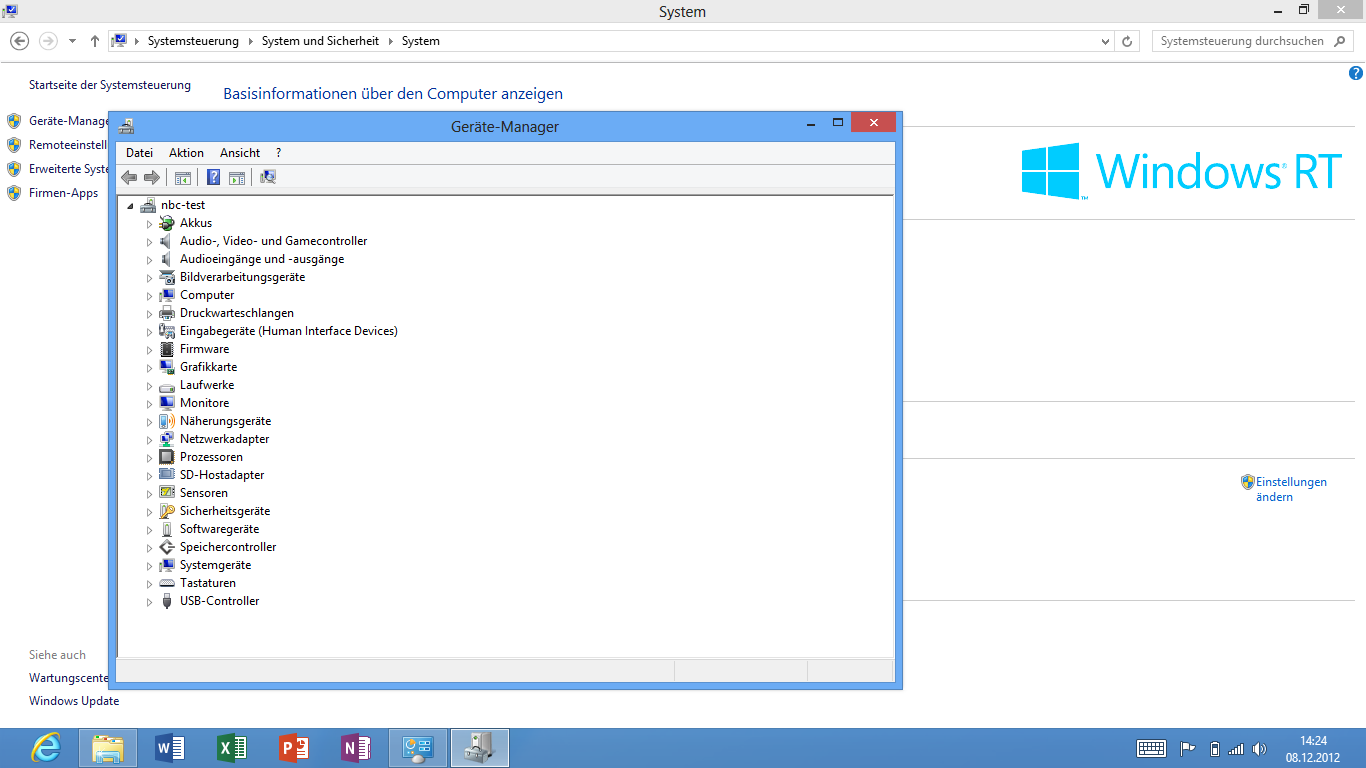Image resolution: width=1366 pixels, height=768 pixels.
Task: Open the touch keyboard from the system tray
Action: (x=1151, y=748)
